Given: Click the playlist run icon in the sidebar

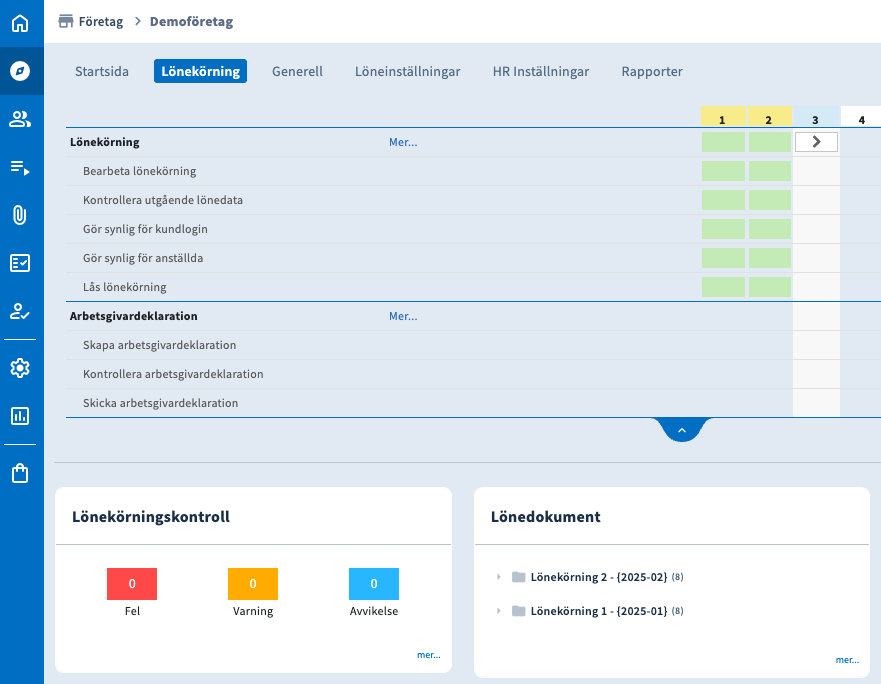Looking at the screenshot, I should click(20, 167).
